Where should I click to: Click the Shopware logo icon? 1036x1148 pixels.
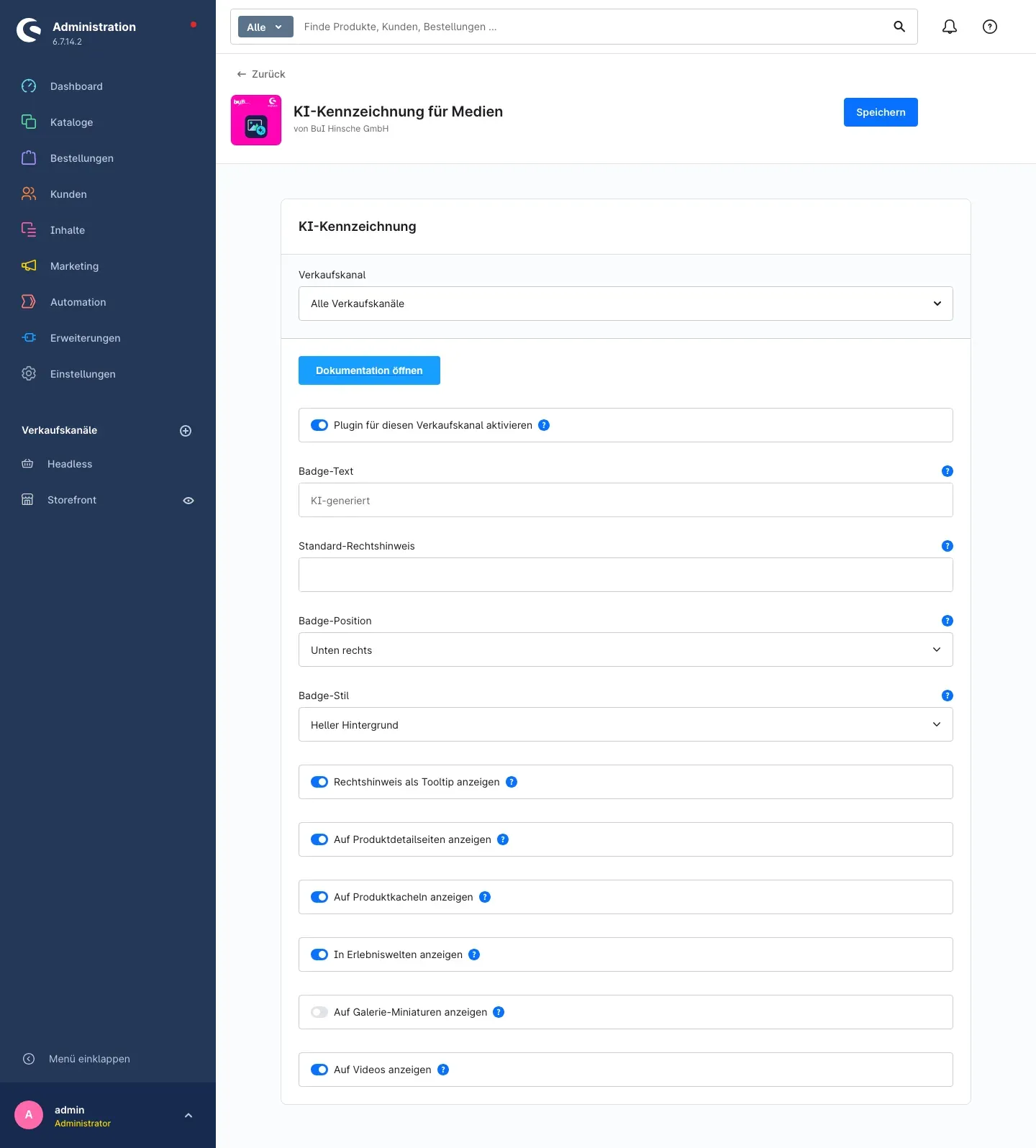coord(29,30)
